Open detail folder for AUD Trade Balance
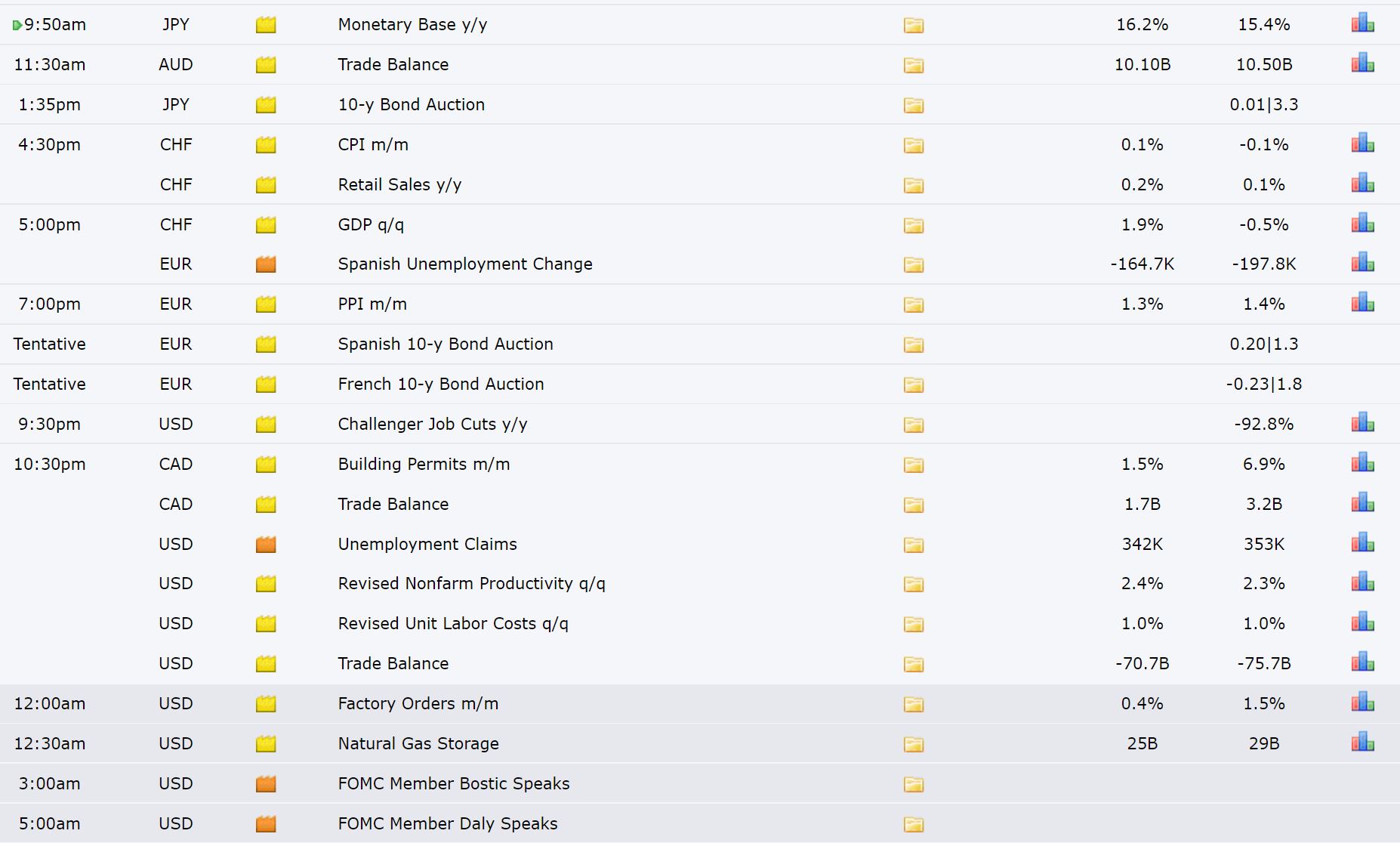Viewport: 1400px width, 843px height. point(914,65)
